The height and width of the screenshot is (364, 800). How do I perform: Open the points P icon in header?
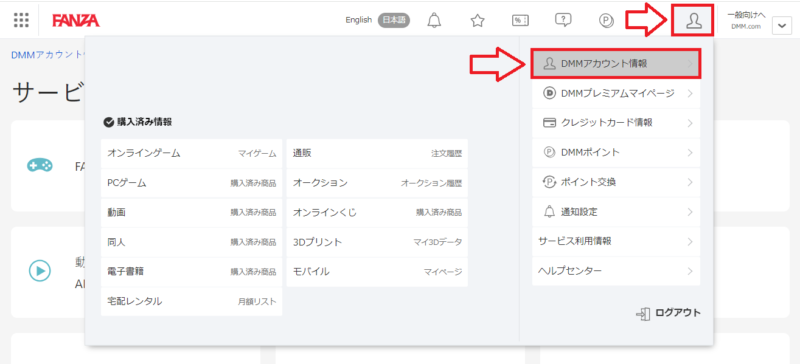pos(606,21)
